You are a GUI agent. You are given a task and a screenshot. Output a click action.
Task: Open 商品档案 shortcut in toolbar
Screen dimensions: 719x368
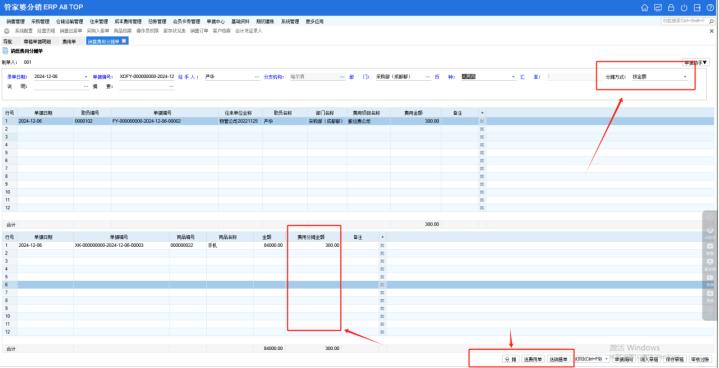122,31
